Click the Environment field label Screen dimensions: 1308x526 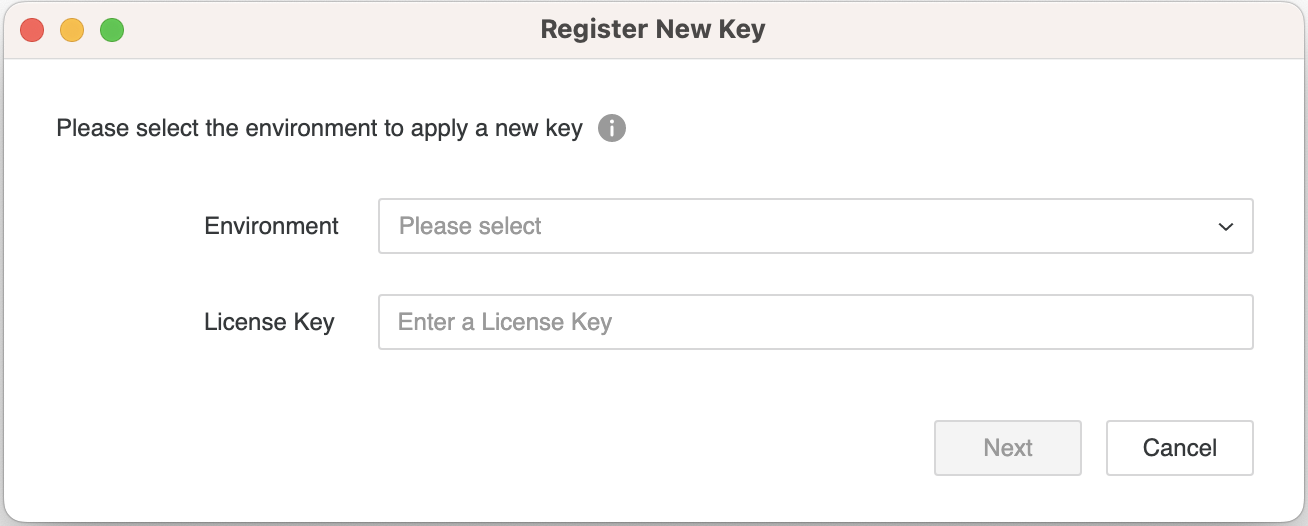[271, 226]
